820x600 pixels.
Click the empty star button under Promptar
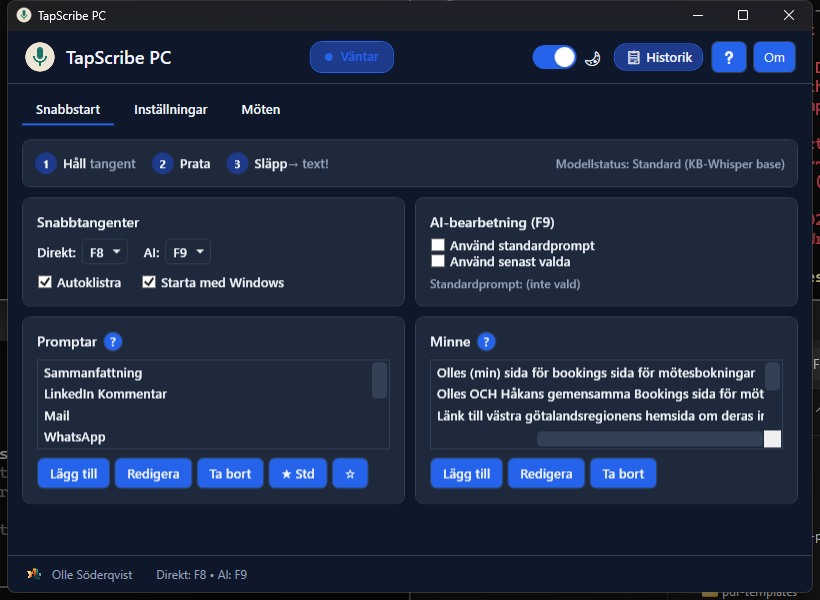point(350,473)
